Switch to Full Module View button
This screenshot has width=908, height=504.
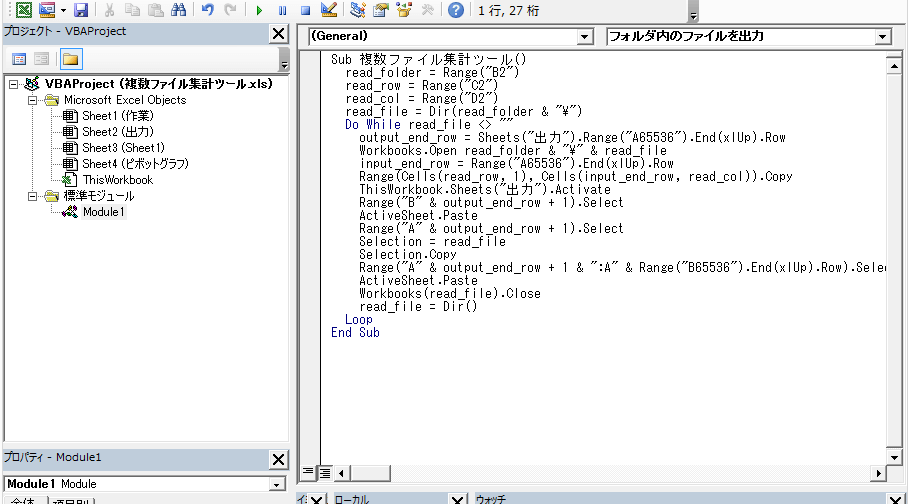pos(325,473)
